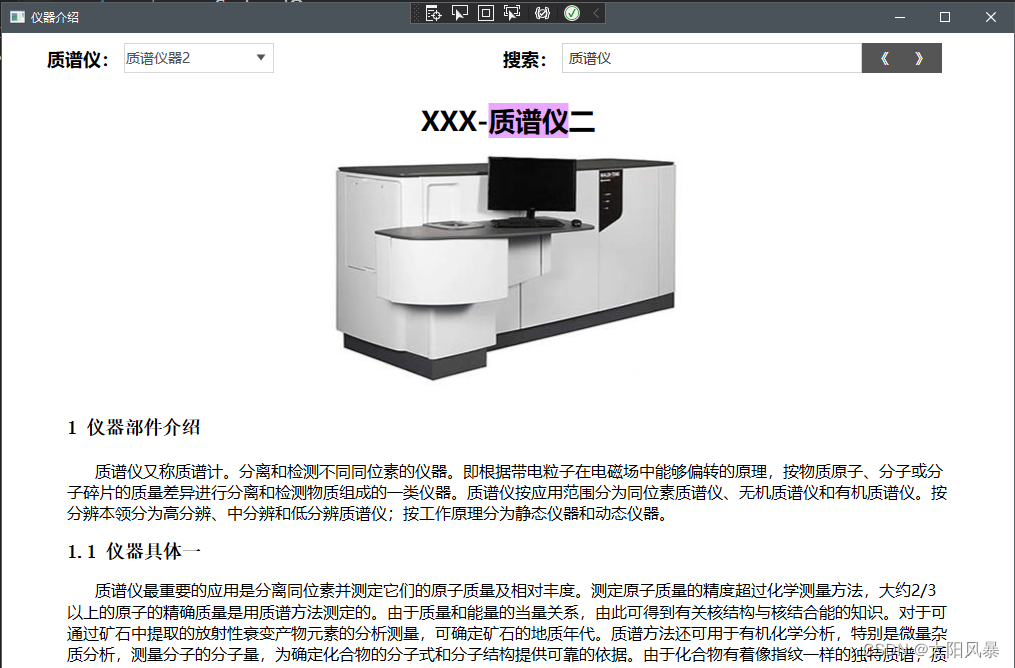The image size is (1015, 668).
Task: Click the green checkmark status icon
Action: [572, 13]
